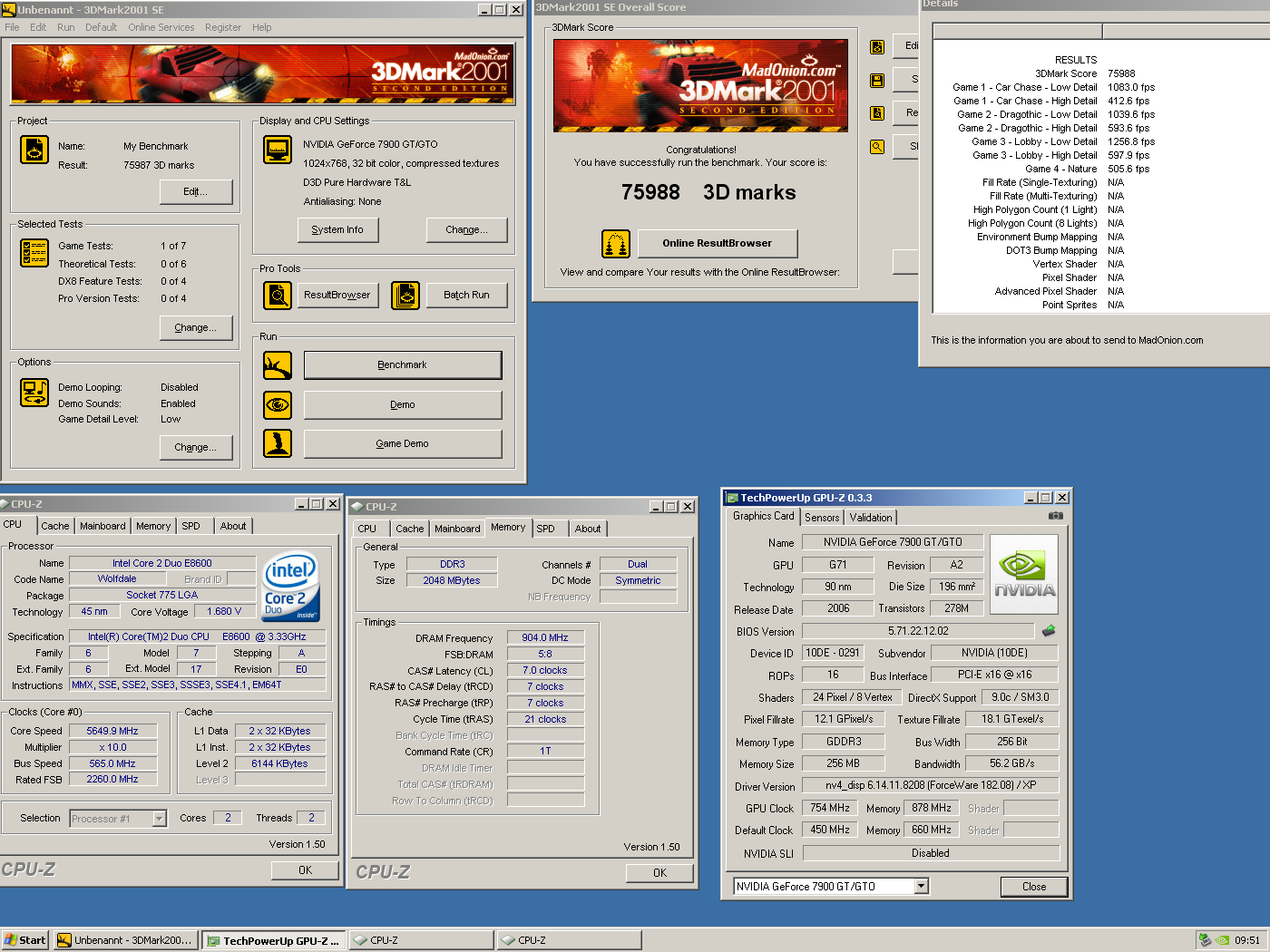Switch to Sensors tab in GPU-Z
1270x952 pixels.
822,518
